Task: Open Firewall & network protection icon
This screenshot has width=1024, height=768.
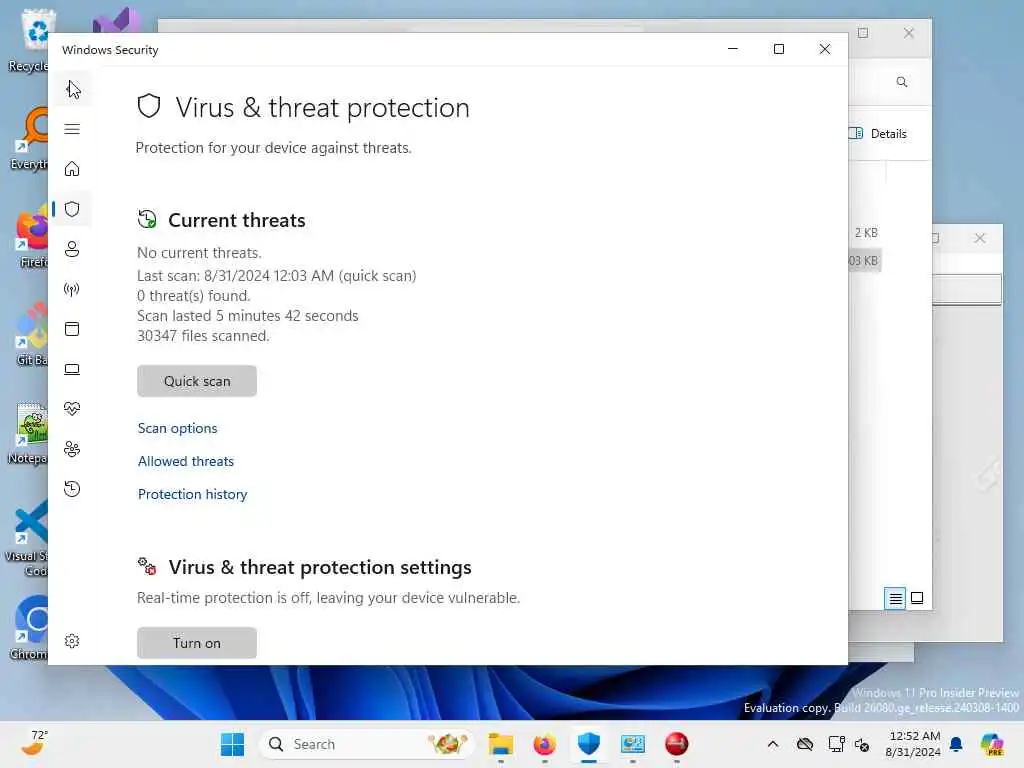Action: pyautogui.click(x=72, y=289)
